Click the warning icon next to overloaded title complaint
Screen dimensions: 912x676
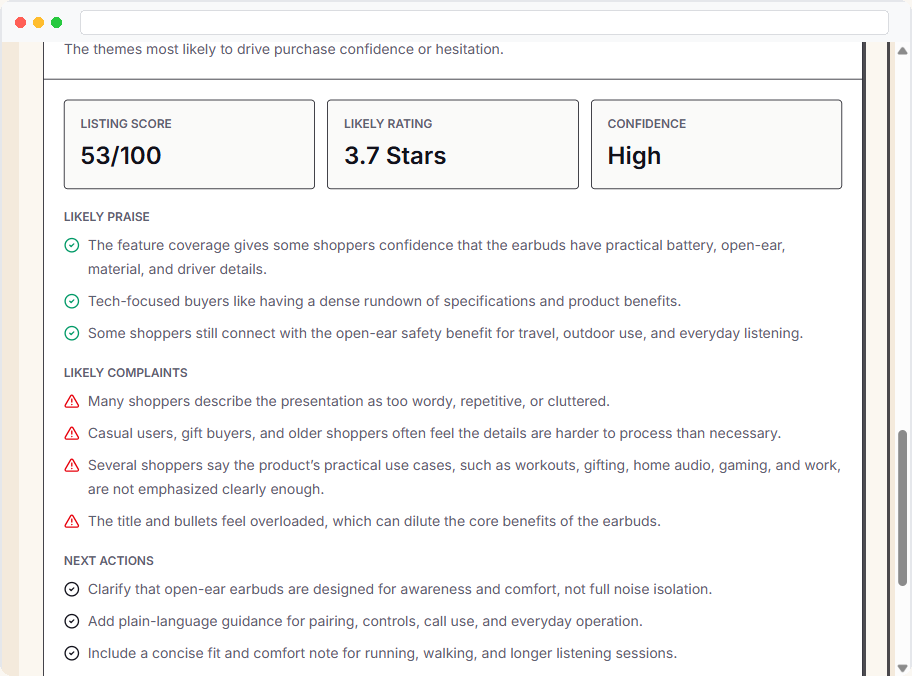tap(72, 521)
